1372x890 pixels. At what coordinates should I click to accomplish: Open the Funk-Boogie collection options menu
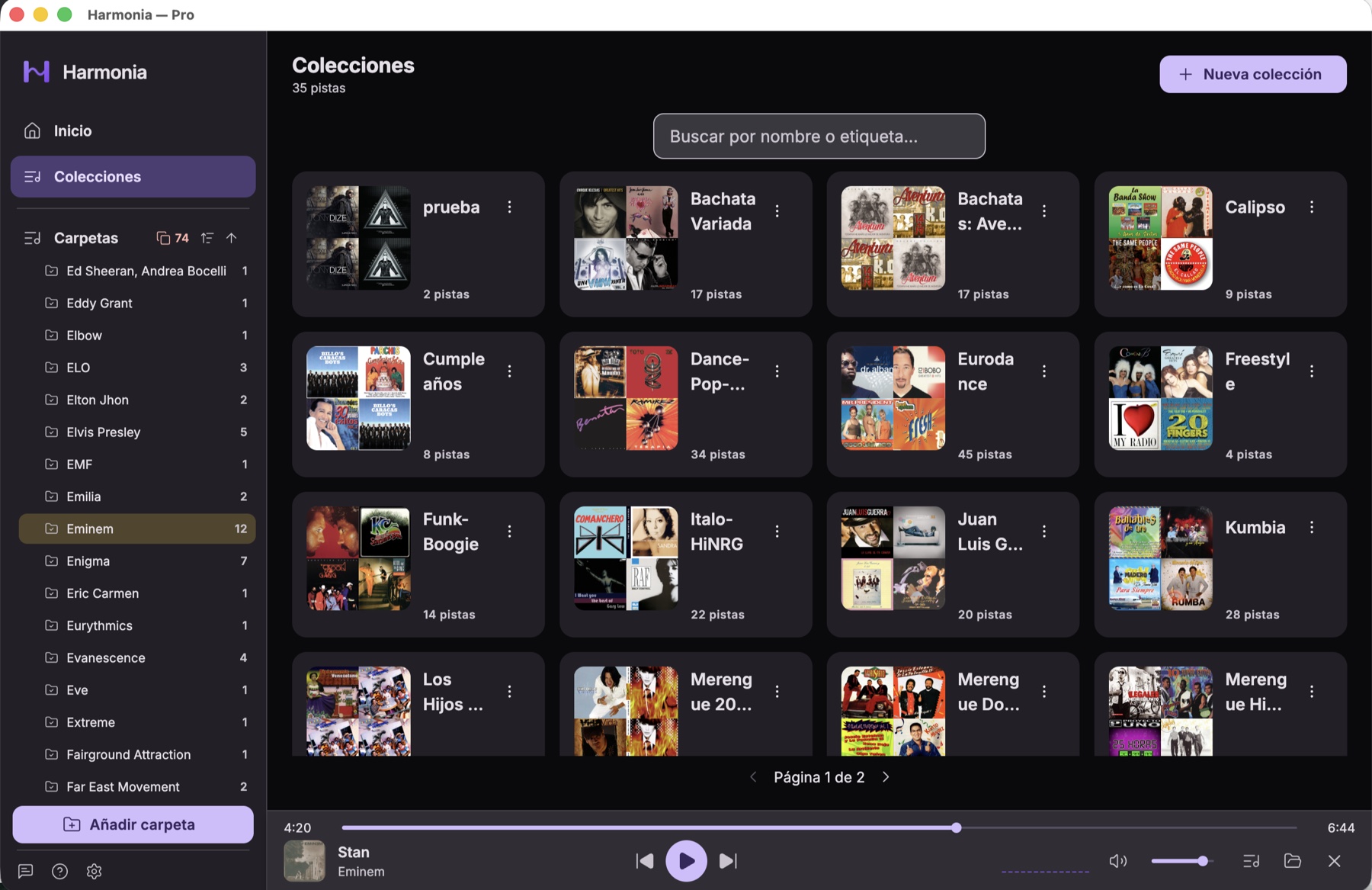pos(510,531)
